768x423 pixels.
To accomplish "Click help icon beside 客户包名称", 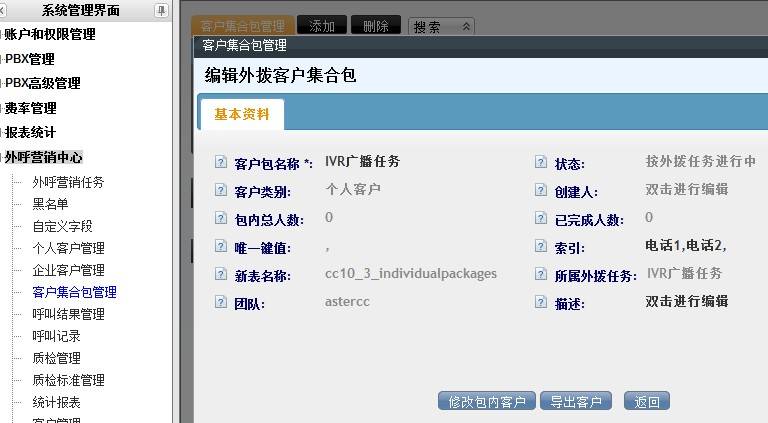I will pyautogui.click(x=221, y=162).
